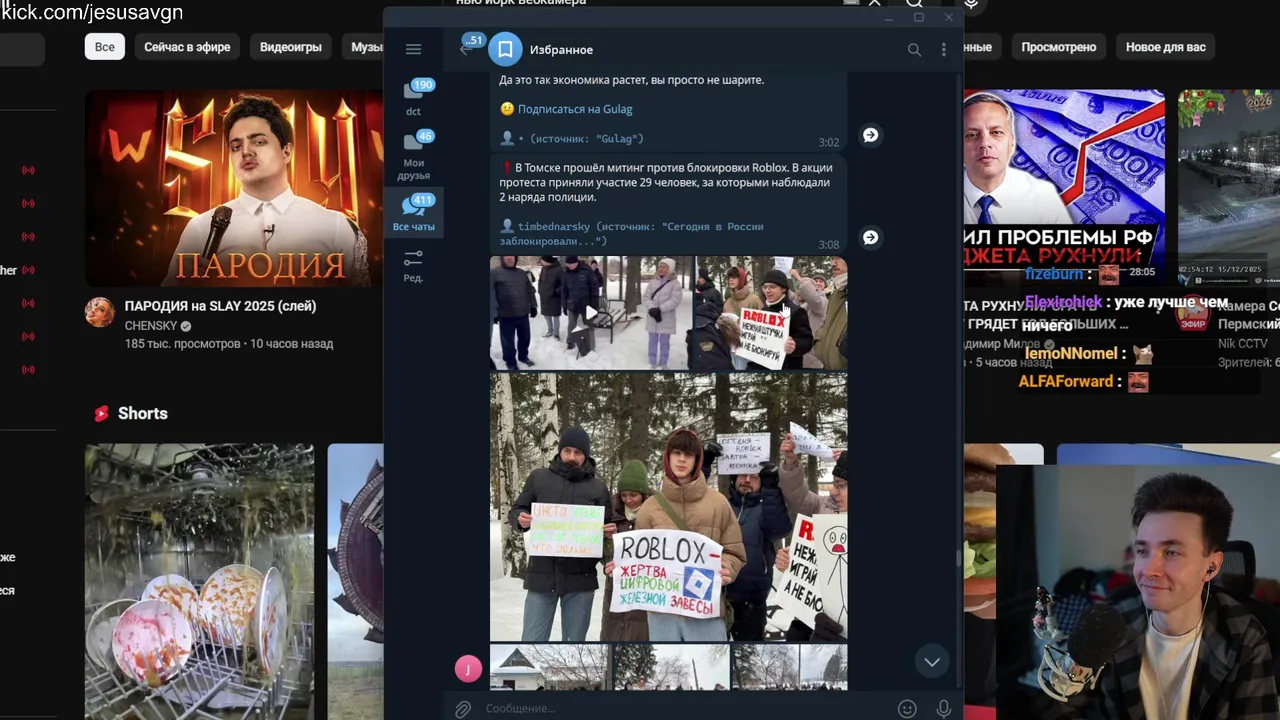Play the protest video in the Telegram post
This screenshot has height=720, width=1280.
590,313
